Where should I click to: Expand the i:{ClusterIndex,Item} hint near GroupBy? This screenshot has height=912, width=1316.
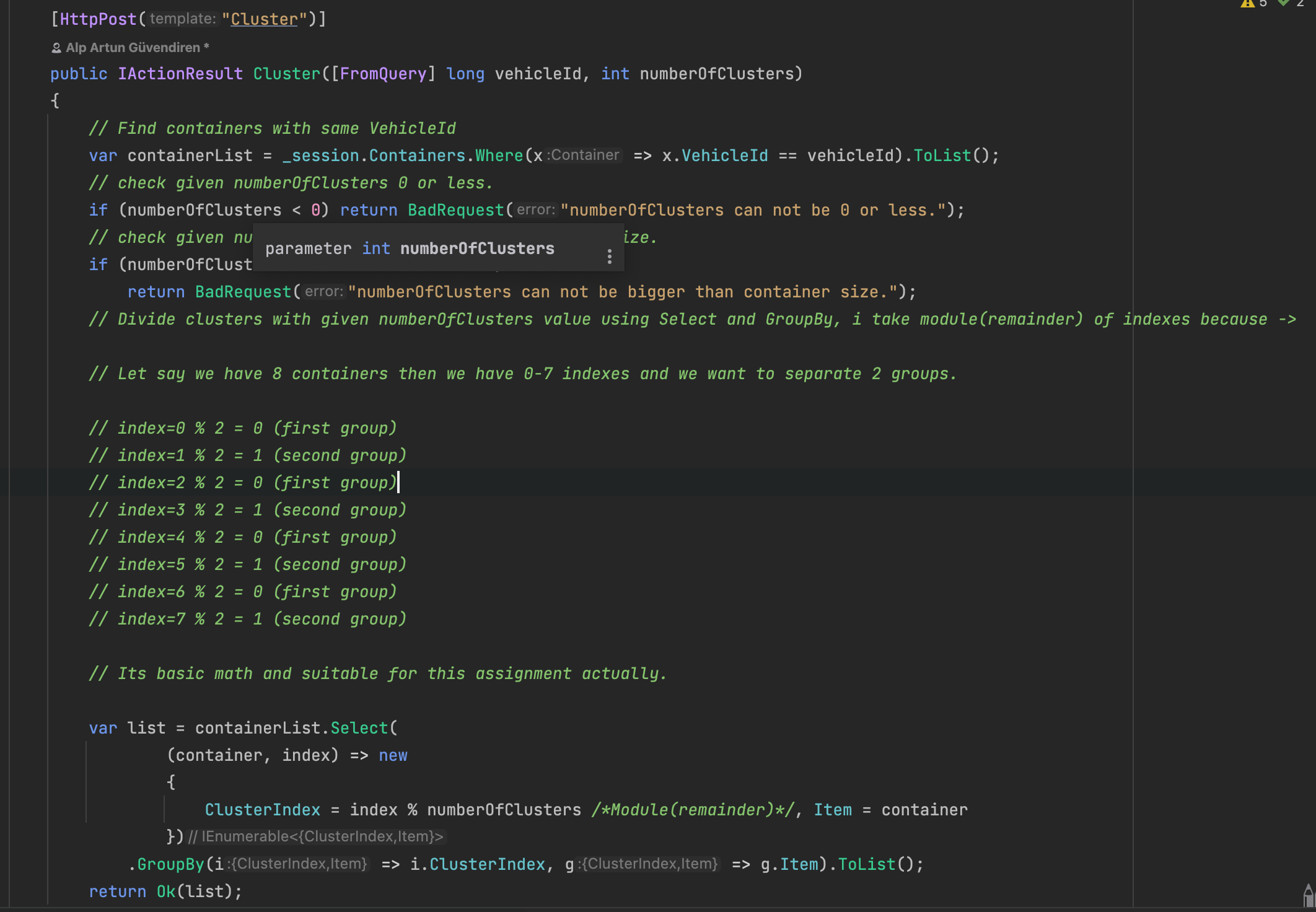click(x=297, y=864)
